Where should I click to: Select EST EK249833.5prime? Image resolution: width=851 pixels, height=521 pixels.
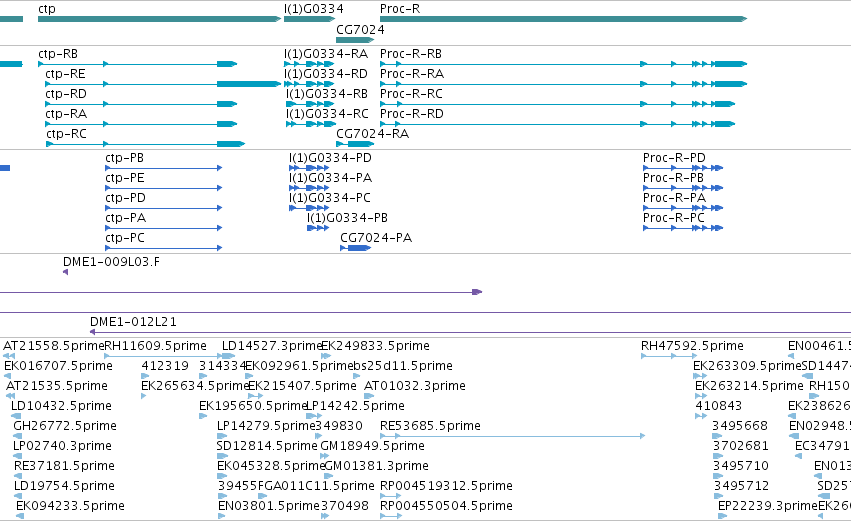click(x=376, y=346)
